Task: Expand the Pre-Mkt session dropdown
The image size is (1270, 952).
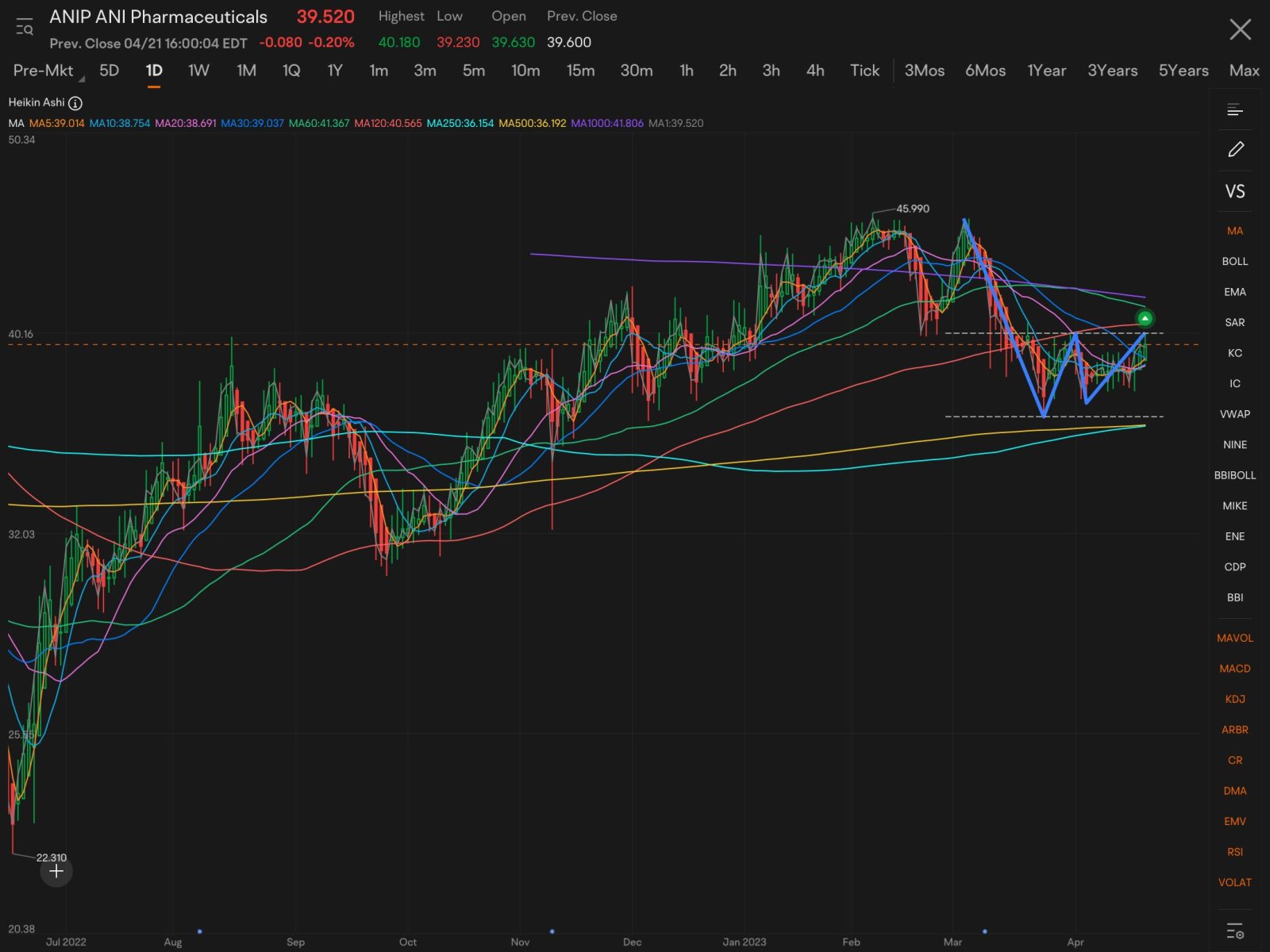Action: click(48, 71)
